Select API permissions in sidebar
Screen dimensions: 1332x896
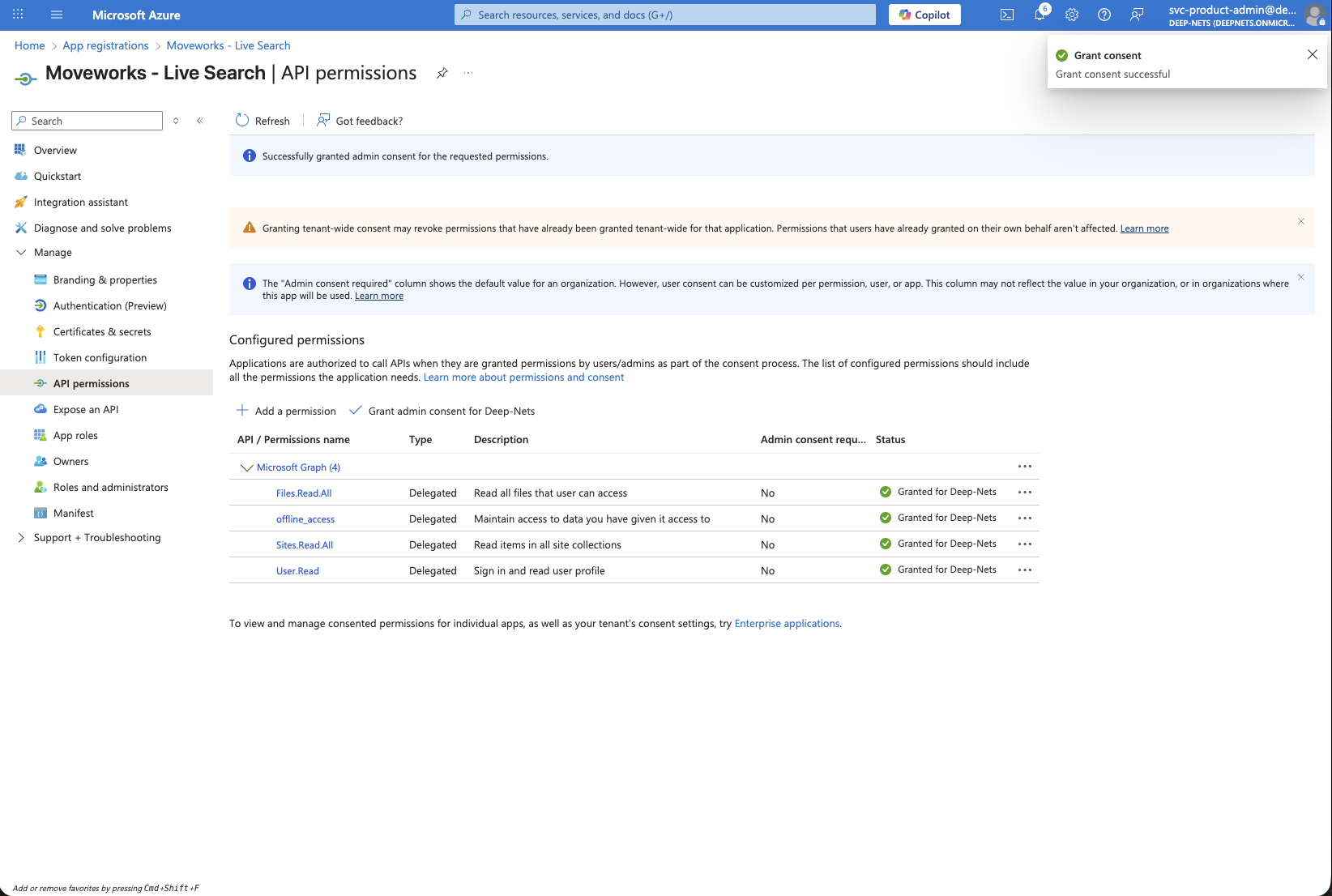click(x=106, y=384)
